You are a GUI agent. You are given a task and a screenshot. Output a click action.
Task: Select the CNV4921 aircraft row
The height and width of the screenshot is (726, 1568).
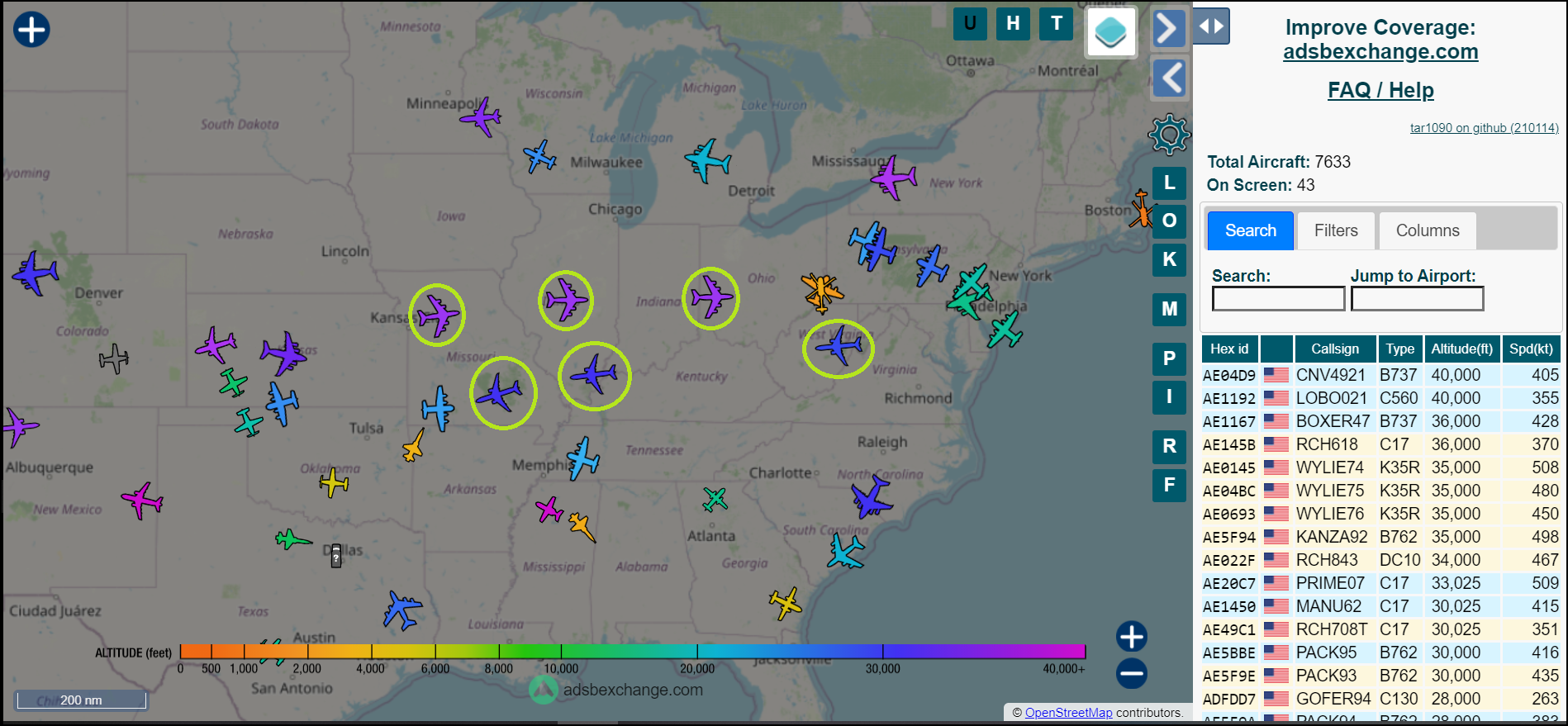(x=1380, y=375)
